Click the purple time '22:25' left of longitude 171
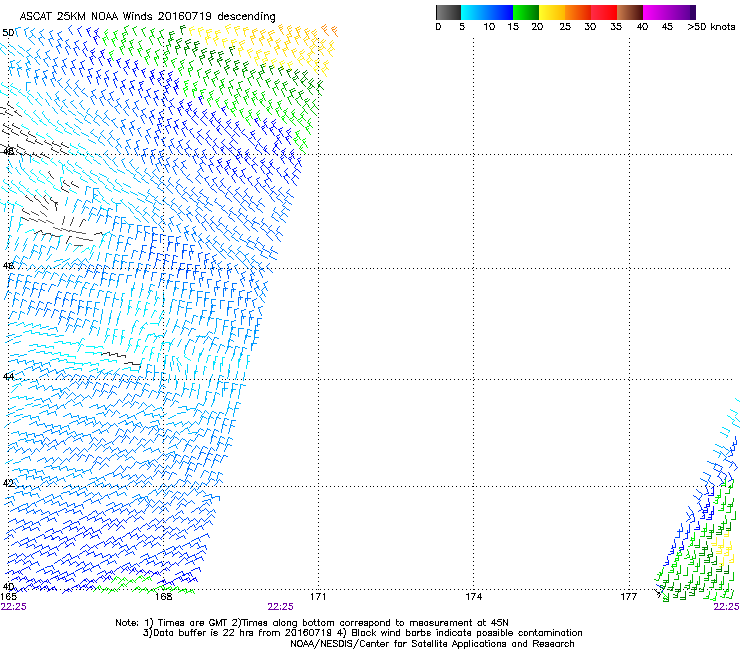Viewport: 740px width, 650px height. (x=280, y=607)
